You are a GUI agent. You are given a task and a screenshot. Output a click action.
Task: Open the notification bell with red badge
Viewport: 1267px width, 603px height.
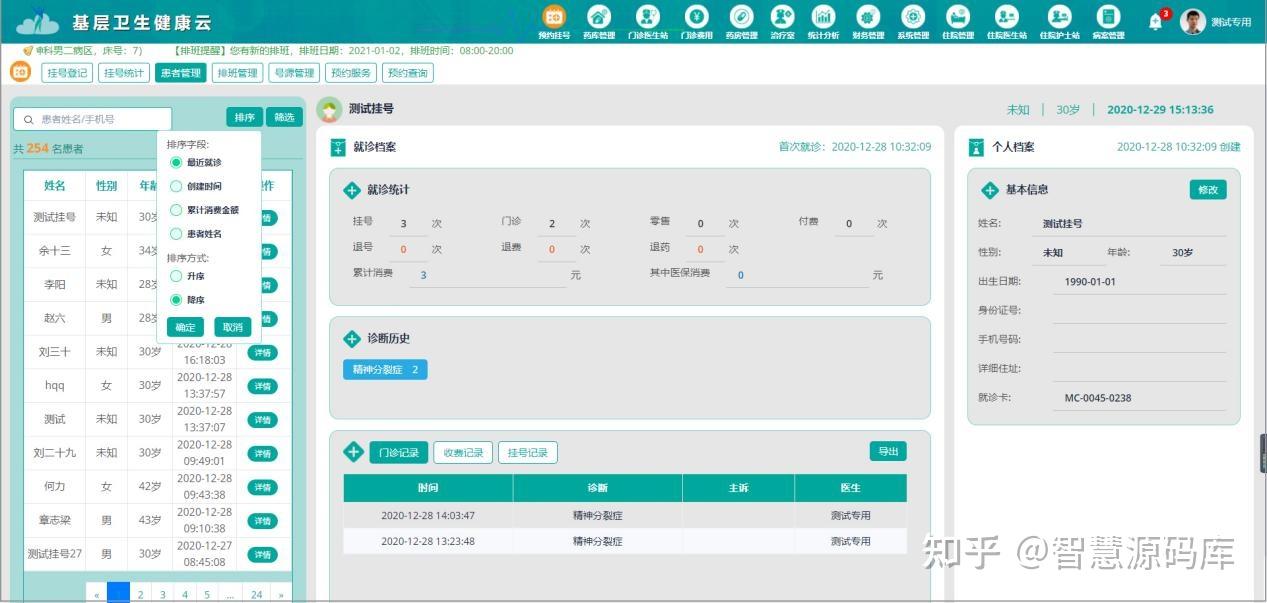1155,20
